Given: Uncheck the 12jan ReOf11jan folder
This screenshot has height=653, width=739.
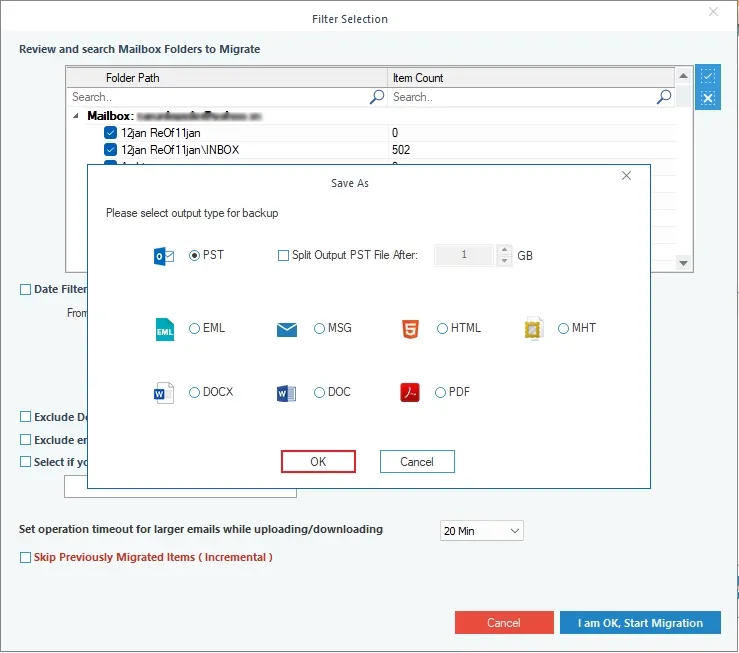Looking at the screenshot, I should [110, 133].
